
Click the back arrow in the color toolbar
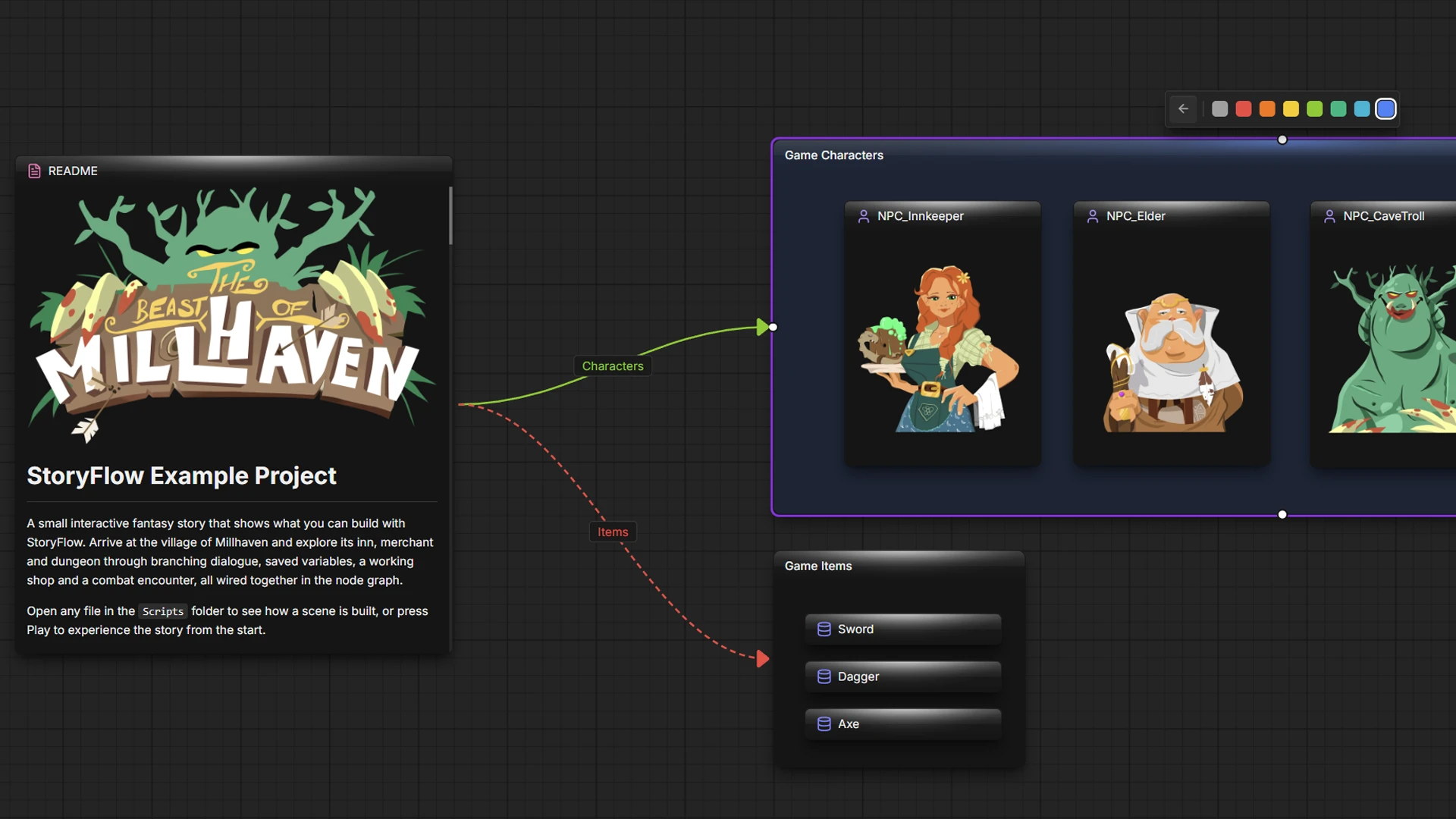1183,109
